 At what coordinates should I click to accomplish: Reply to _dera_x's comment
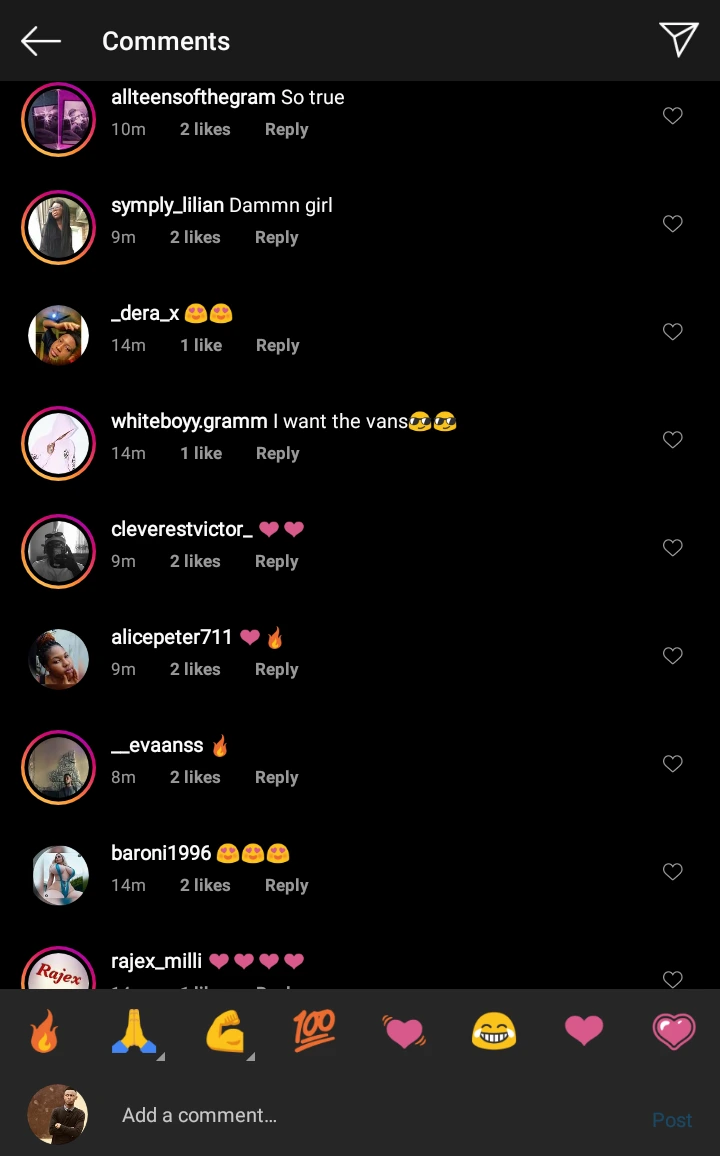tap(277, 346)
